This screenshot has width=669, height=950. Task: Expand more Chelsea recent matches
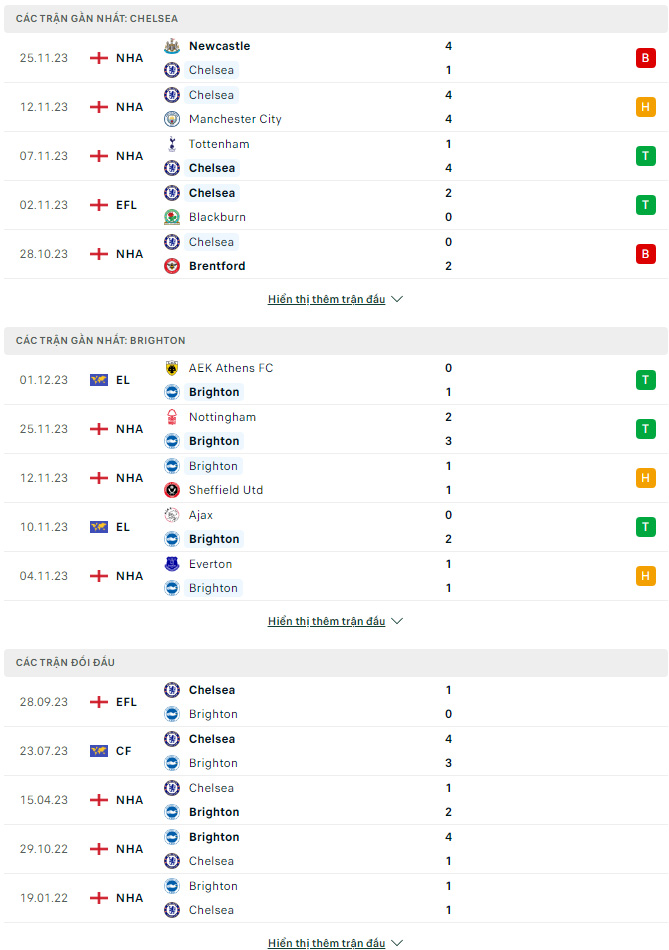(335, 299)
